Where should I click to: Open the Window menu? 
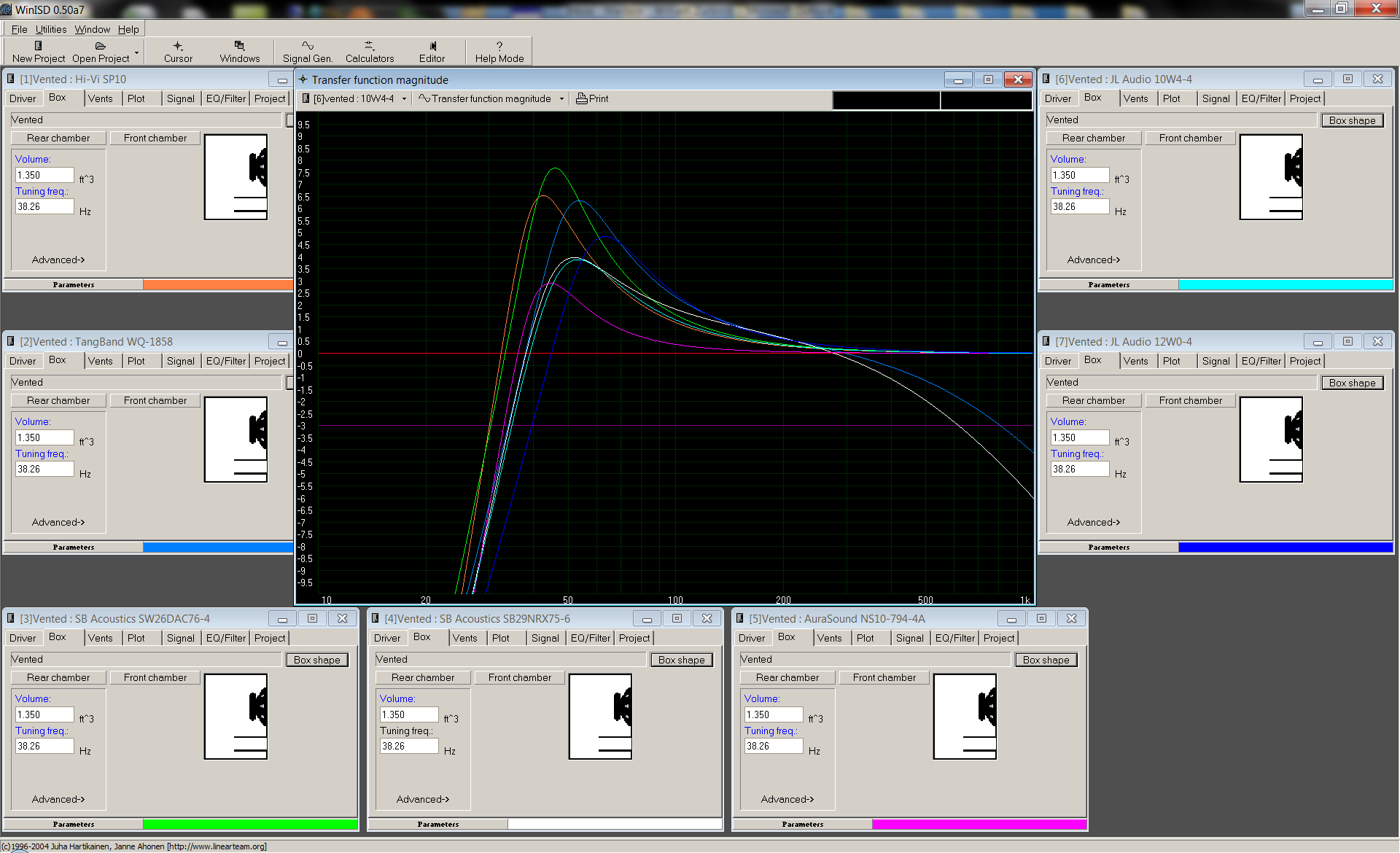point(93,29)
